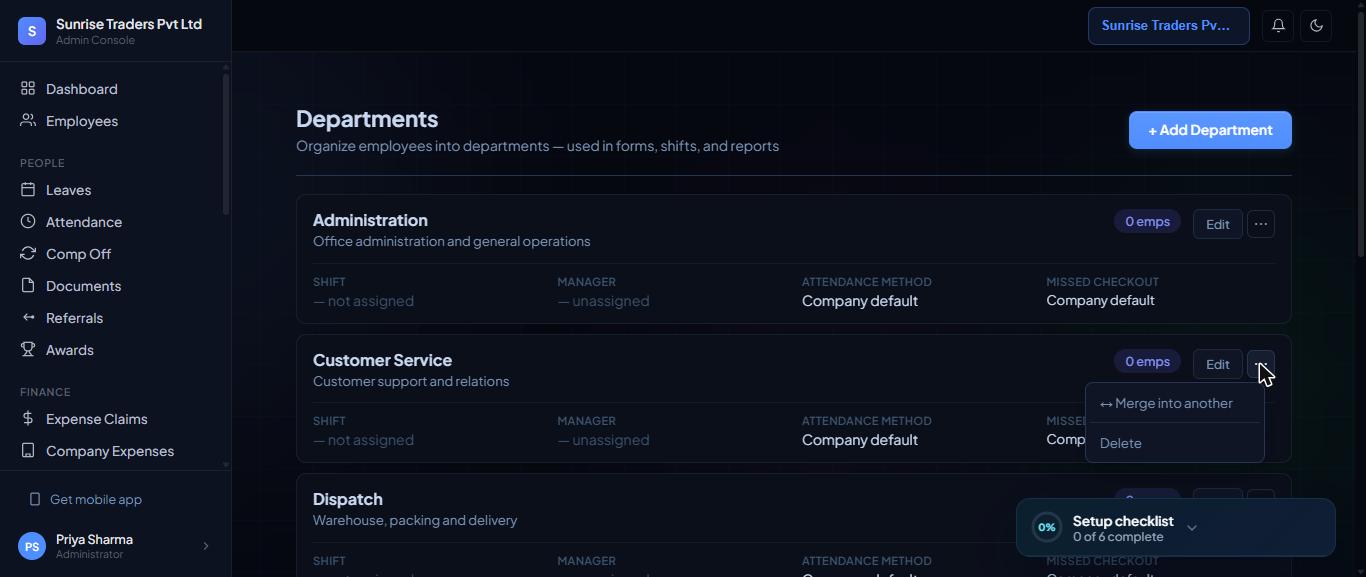Click the Expense Claims dollar icon

coord(28,419)
